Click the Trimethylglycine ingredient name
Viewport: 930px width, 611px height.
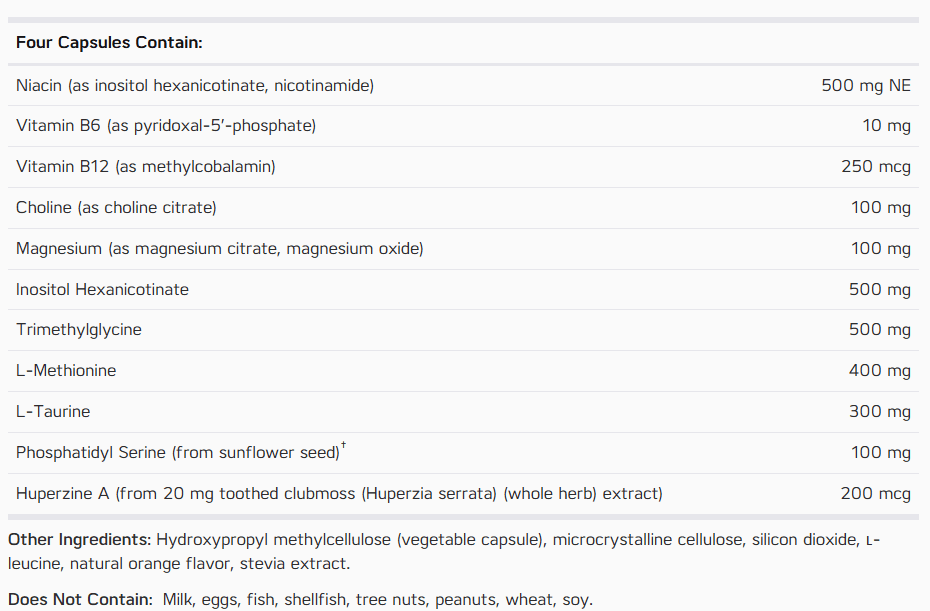[x=79, y=330]
